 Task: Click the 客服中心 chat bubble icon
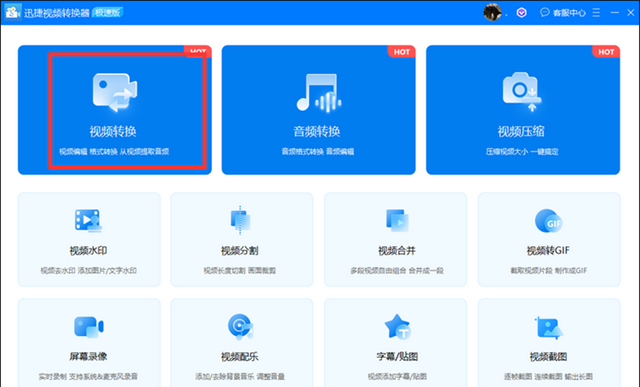tap(544, 12)
